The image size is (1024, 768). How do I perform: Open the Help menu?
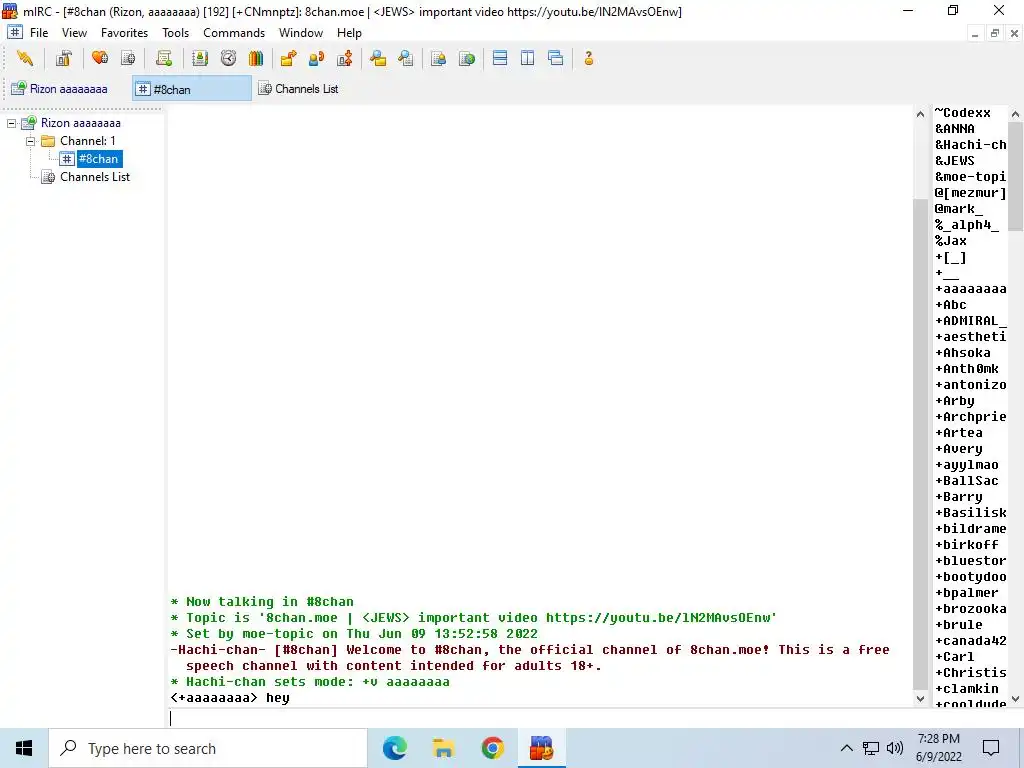pos(349,33)
